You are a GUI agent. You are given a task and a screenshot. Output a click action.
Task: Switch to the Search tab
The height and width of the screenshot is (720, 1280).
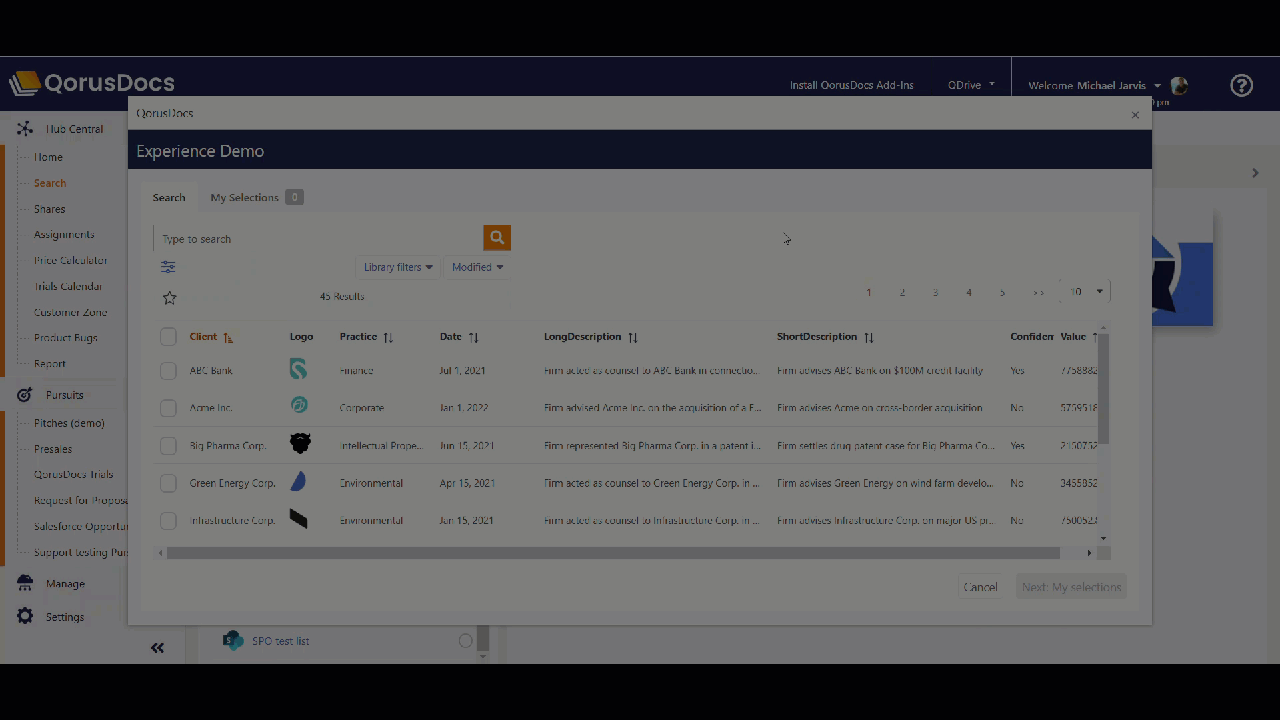(169, 197)
